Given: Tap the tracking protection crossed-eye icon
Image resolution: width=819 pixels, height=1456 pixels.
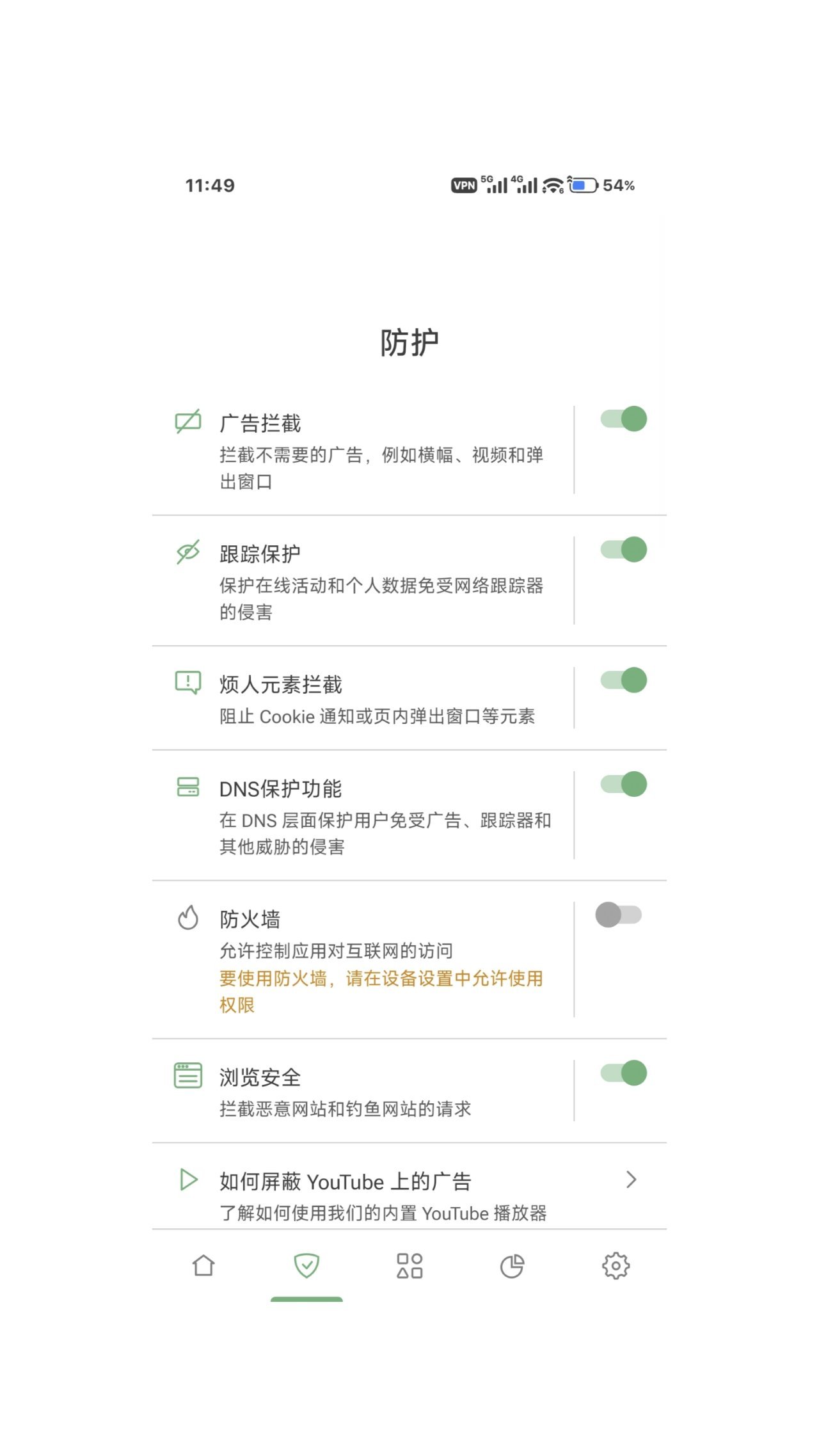Looking at the screenshot, I should [188, 552].
